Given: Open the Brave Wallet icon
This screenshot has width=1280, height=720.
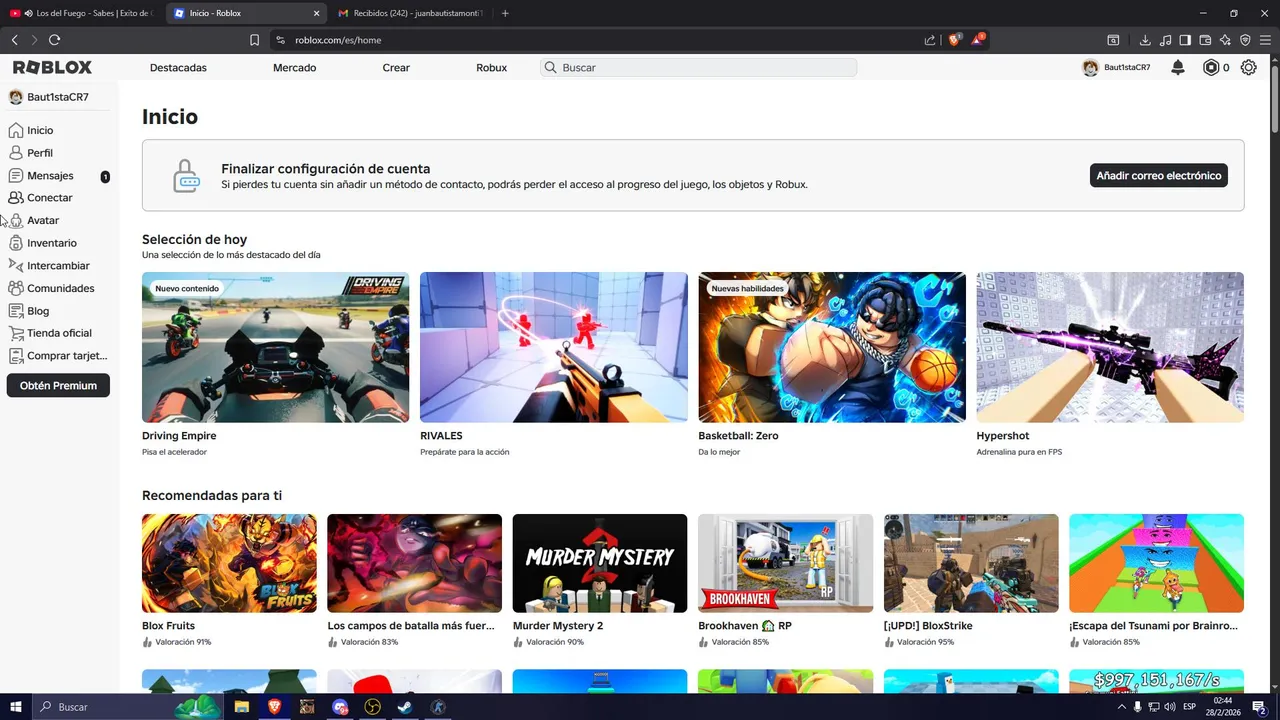Looking at the screenshot, I should [x=1205, y=40].
